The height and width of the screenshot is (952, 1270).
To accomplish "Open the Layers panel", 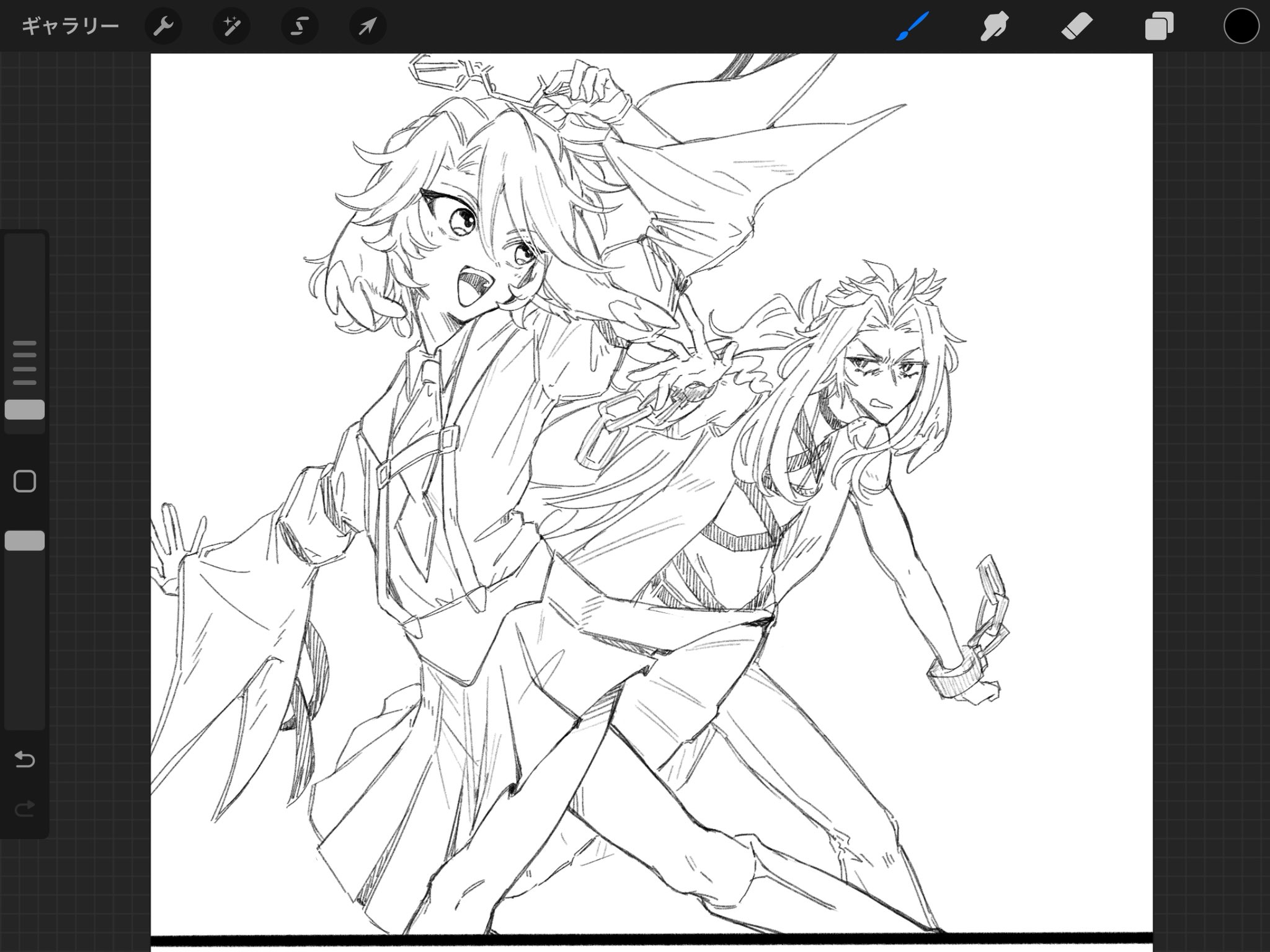I will 1159,27.
